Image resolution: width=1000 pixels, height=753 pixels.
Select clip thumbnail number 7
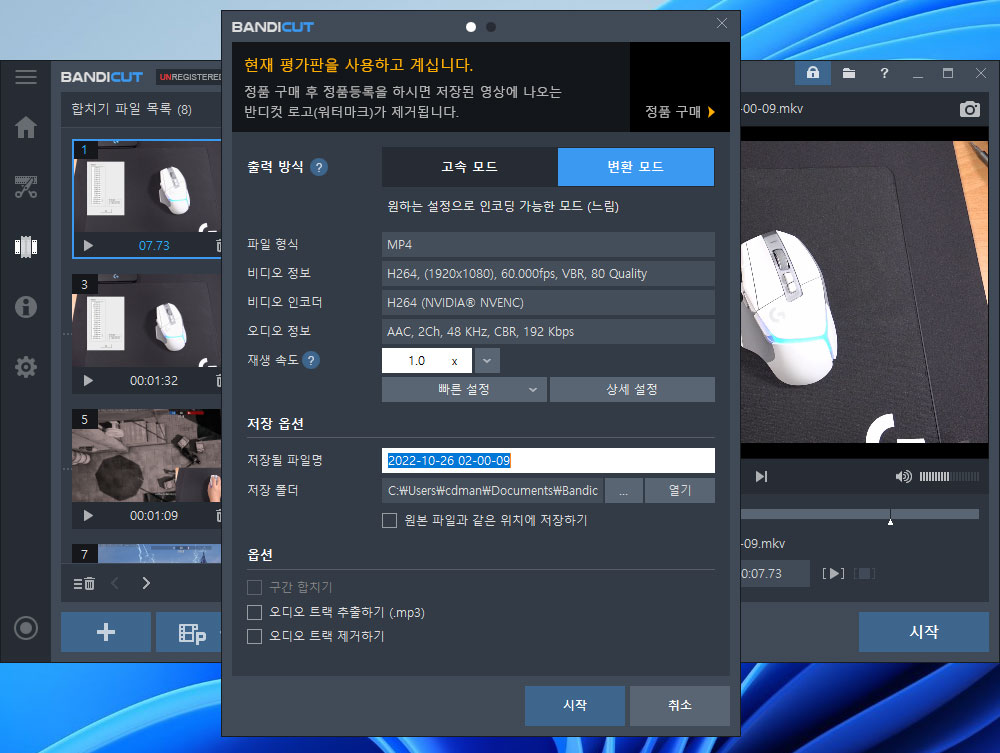(x=147, y=553)
